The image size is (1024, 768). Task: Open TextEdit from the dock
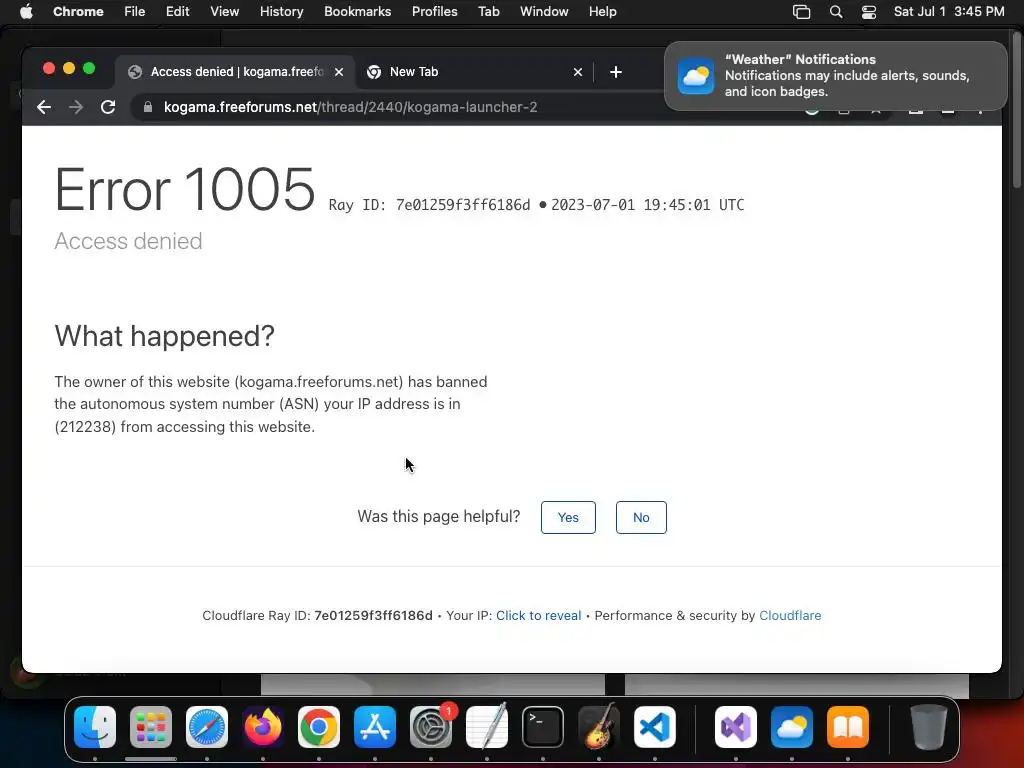[487, 727]
